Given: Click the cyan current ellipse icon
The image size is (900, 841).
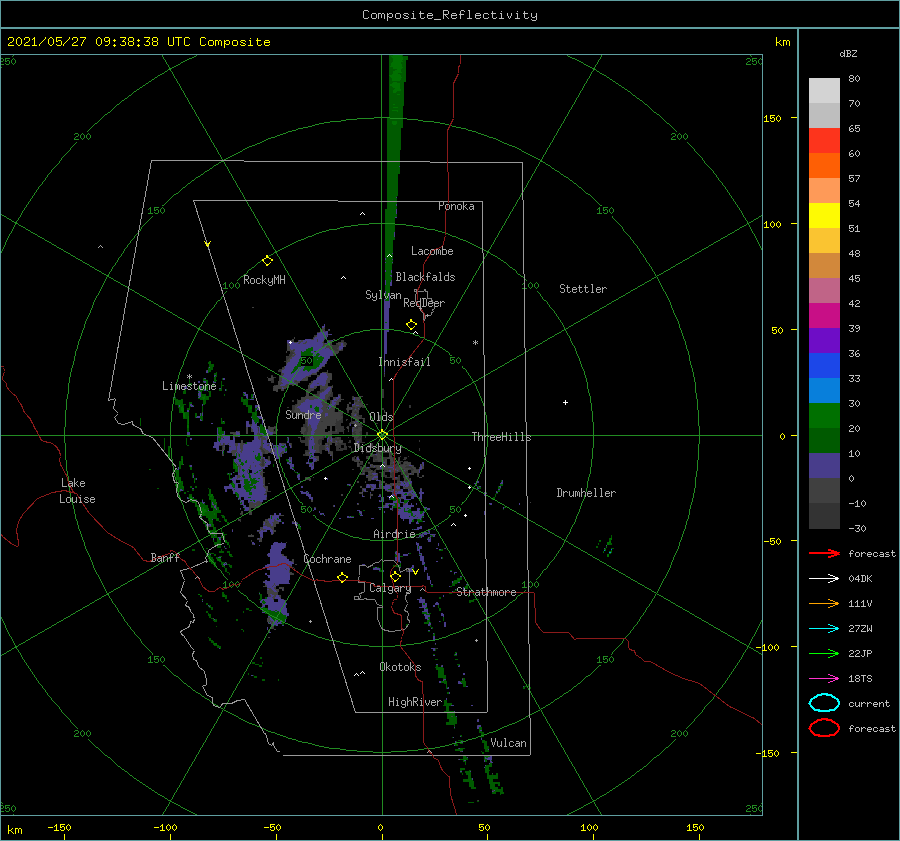Looking at the screenshot, I should coord(824,703).
